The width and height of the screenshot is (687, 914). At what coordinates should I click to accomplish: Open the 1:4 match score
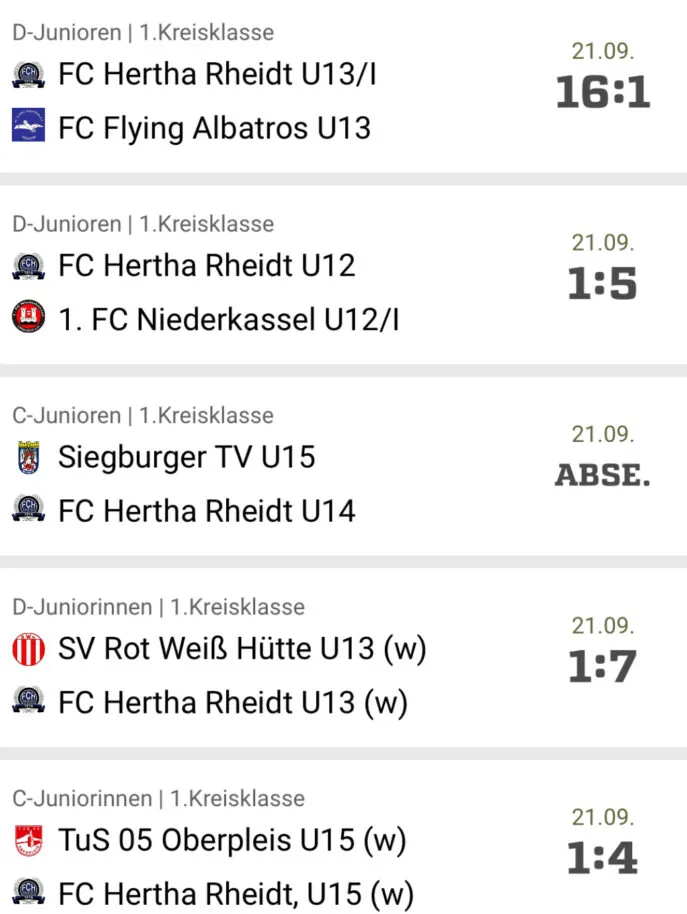click(x=603, y=857)
